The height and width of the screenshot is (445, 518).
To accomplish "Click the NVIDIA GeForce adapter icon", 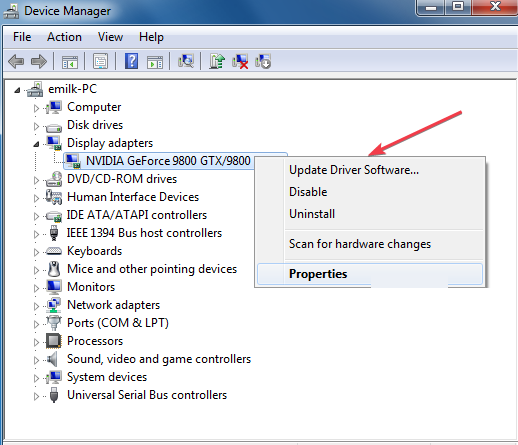I will pyautogui.click(x=73, y=161).
